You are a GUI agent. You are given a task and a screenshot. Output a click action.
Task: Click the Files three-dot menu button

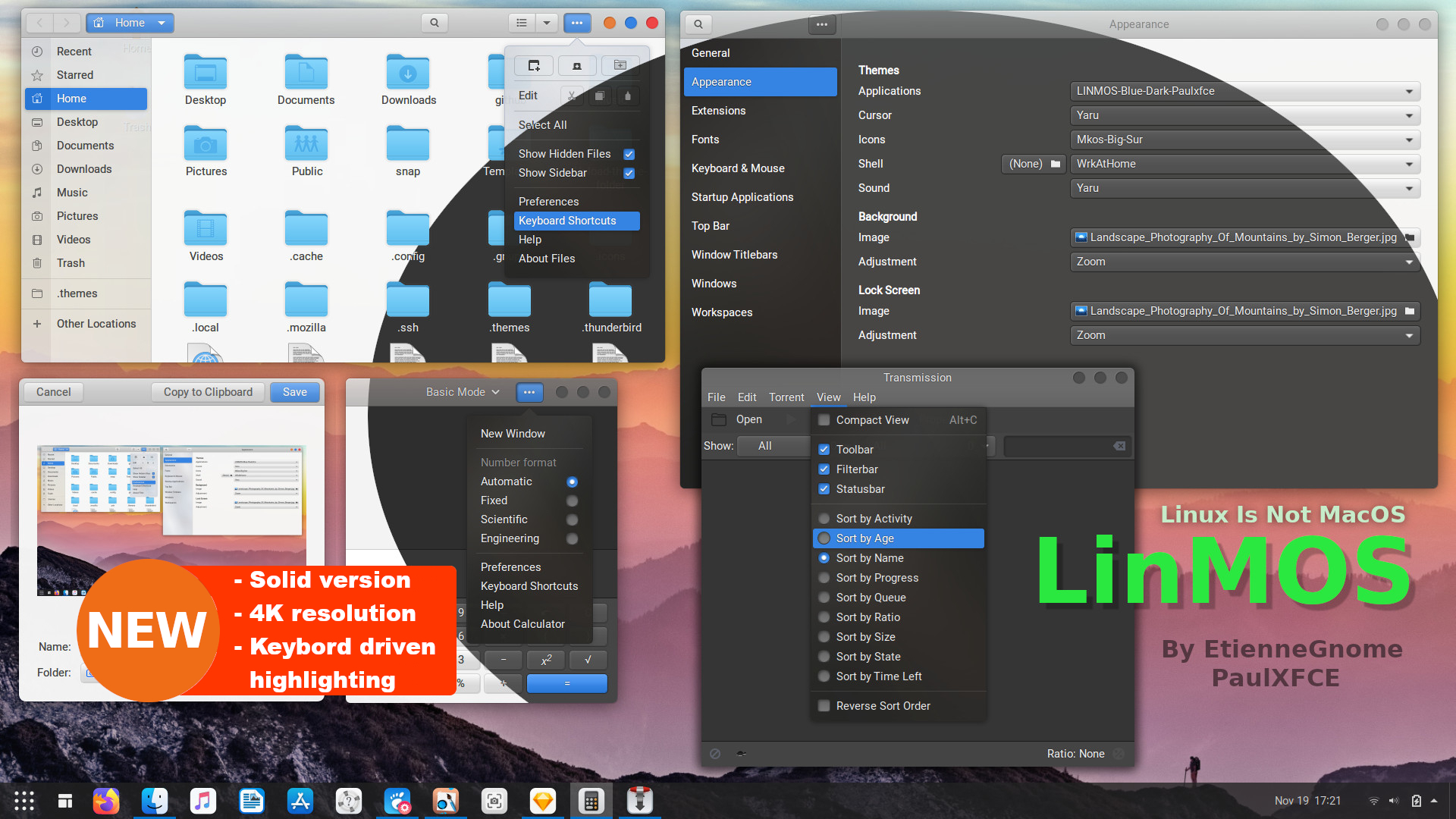click(x=577, y=23)
